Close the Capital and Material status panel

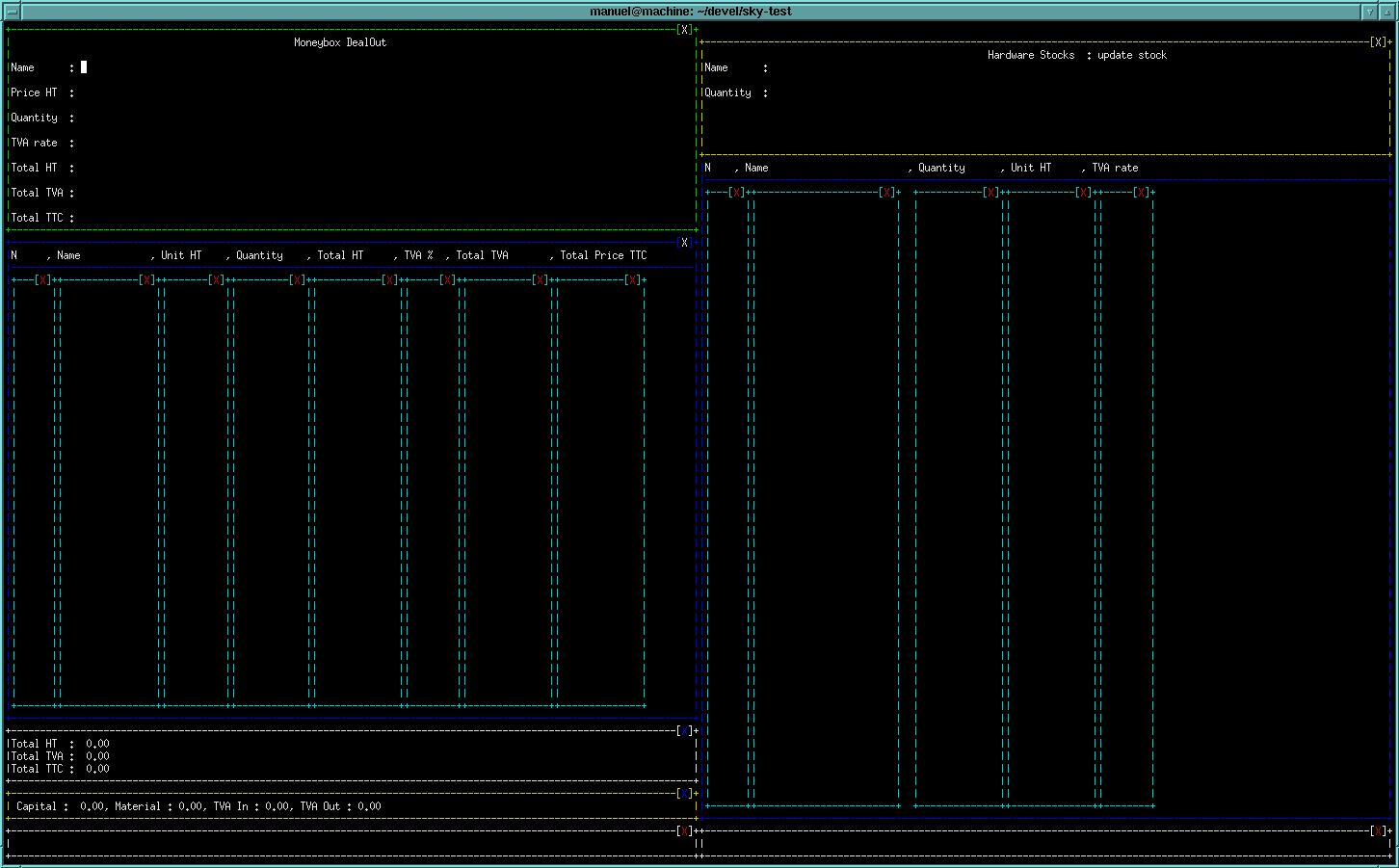coord(684,794)
